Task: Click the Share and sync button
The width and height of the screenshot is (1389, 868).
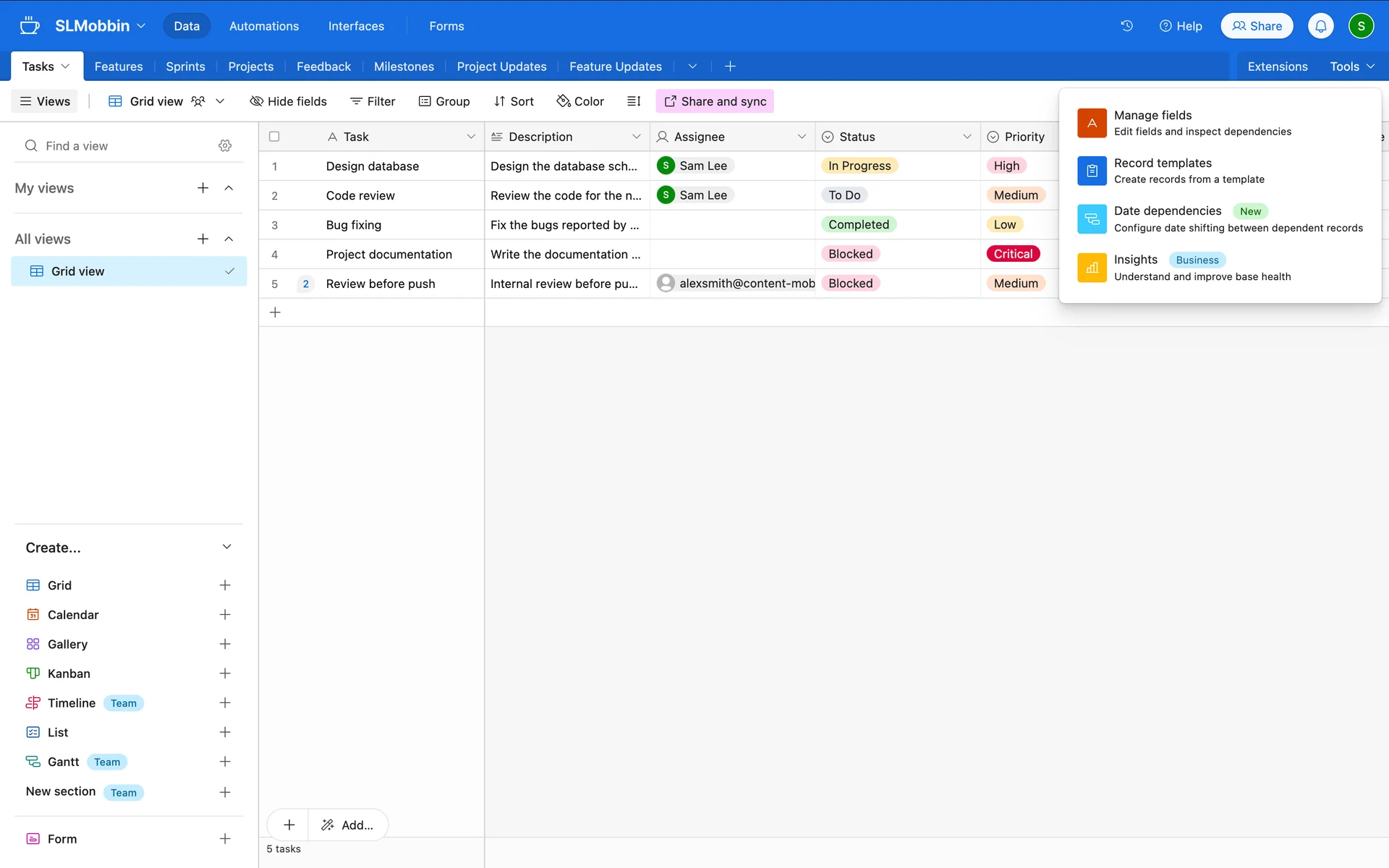Action: pos(715,101)
